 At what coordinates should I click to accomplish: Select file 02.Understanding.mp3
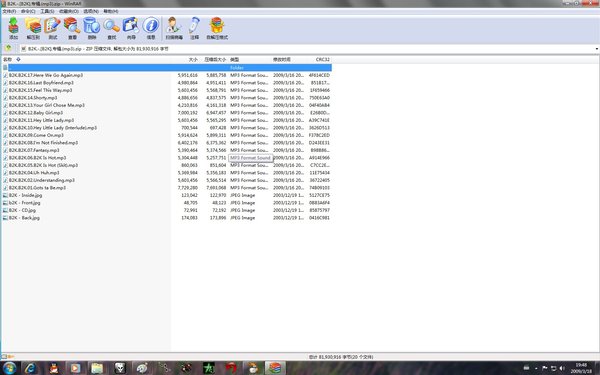click(42, 180)
